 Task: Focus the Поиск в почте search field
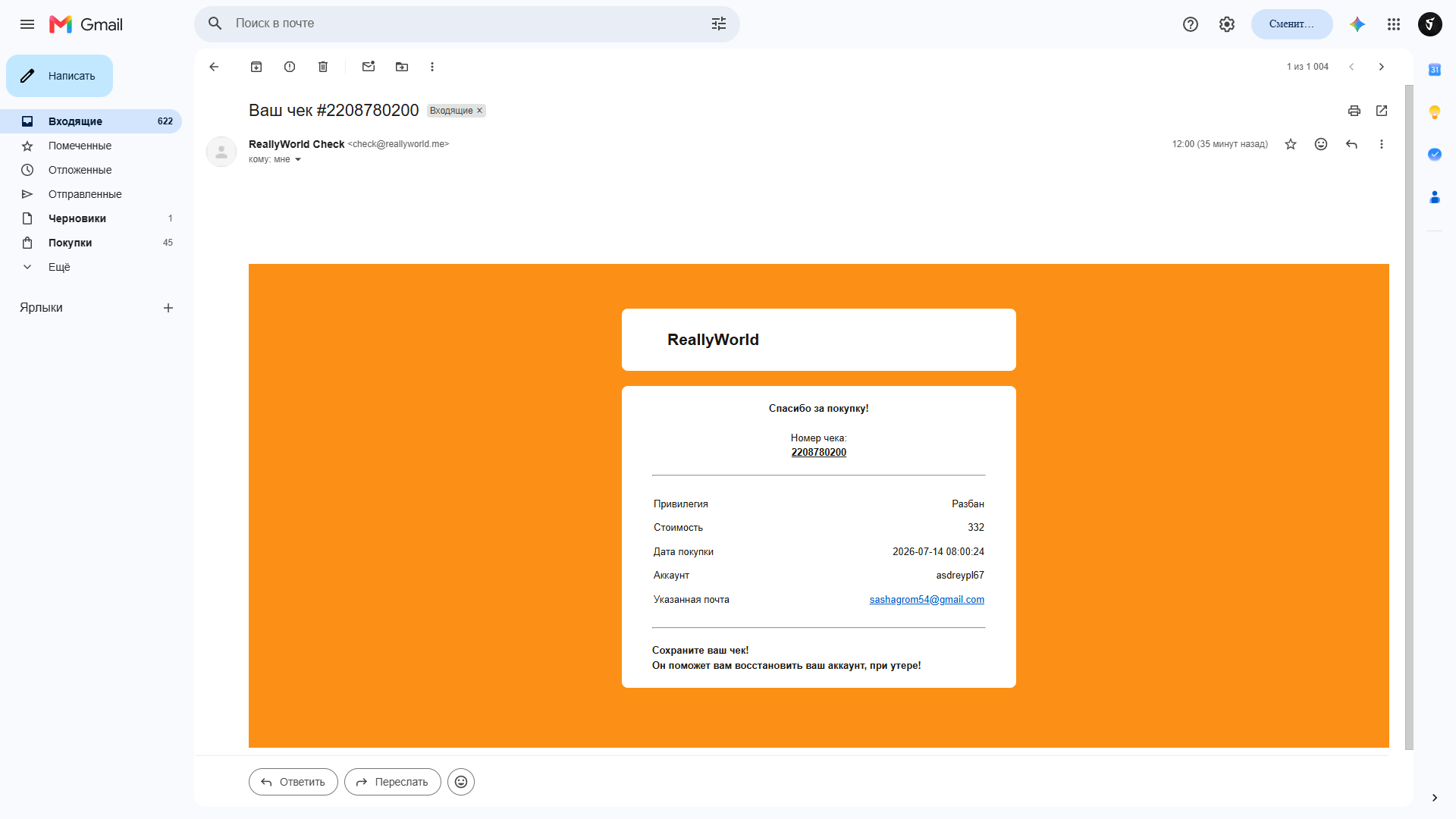click(x=467, y=24)
